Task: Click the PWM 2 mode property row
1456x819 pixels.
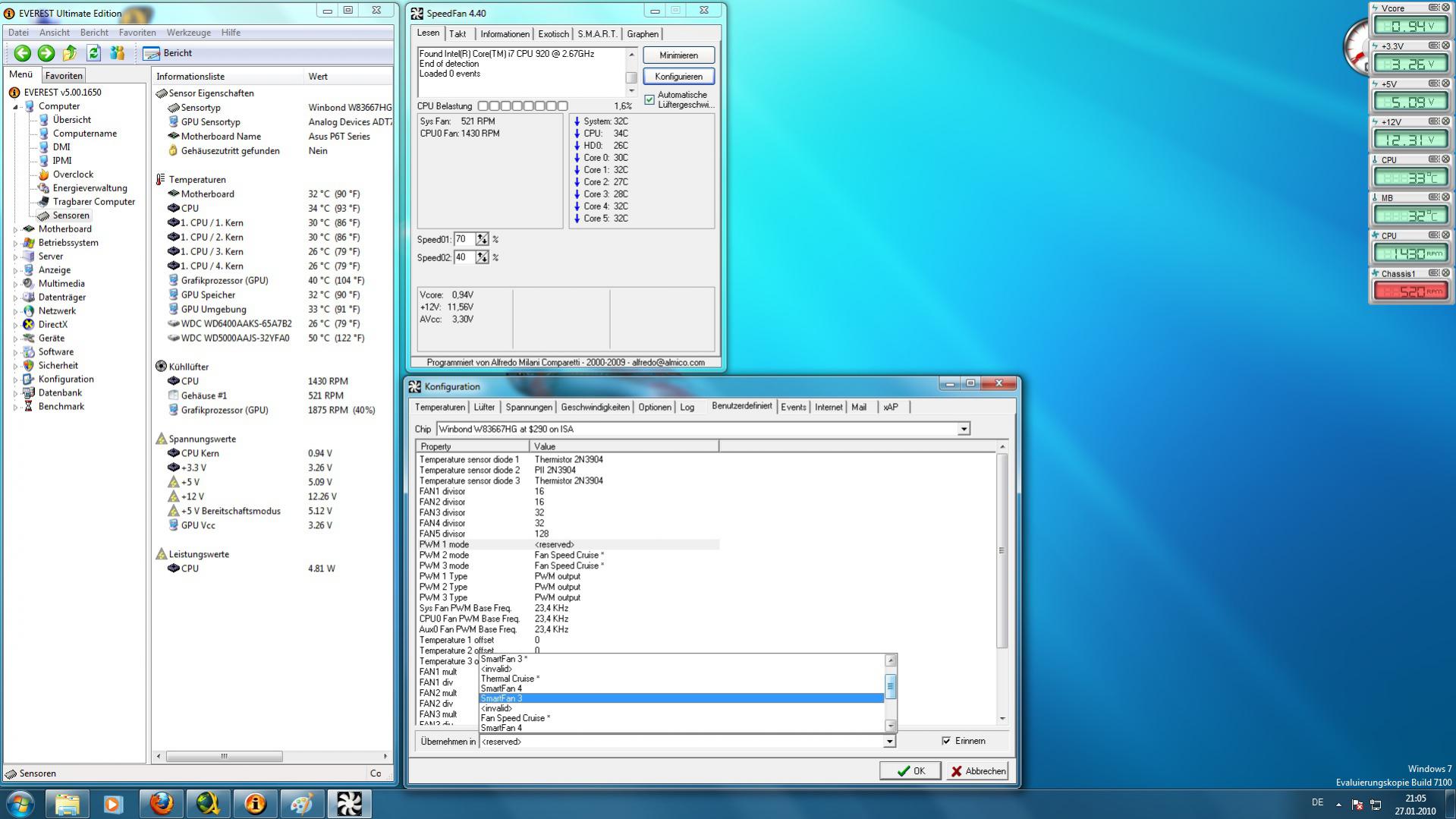Action: (x=568, y=556)
